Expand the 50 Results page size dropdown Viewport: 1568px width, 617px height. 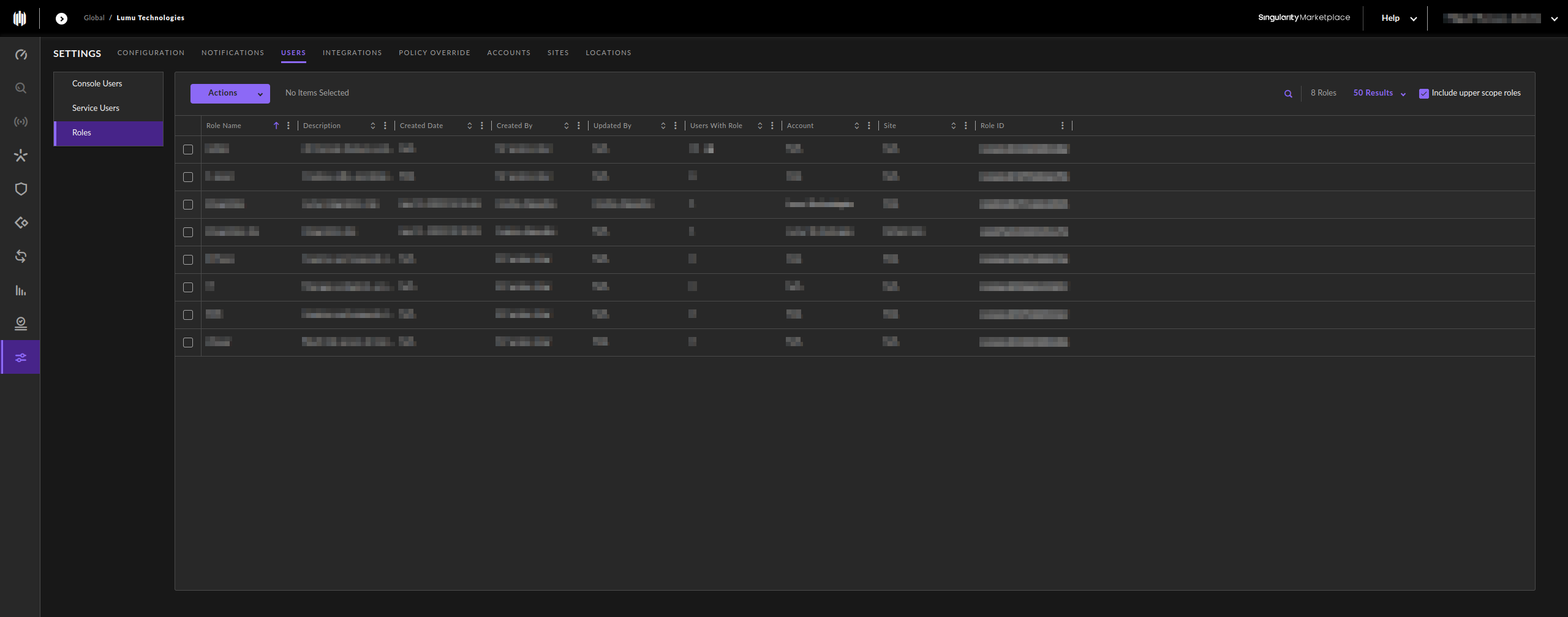pyautogui.click(x=1379, y=93)
